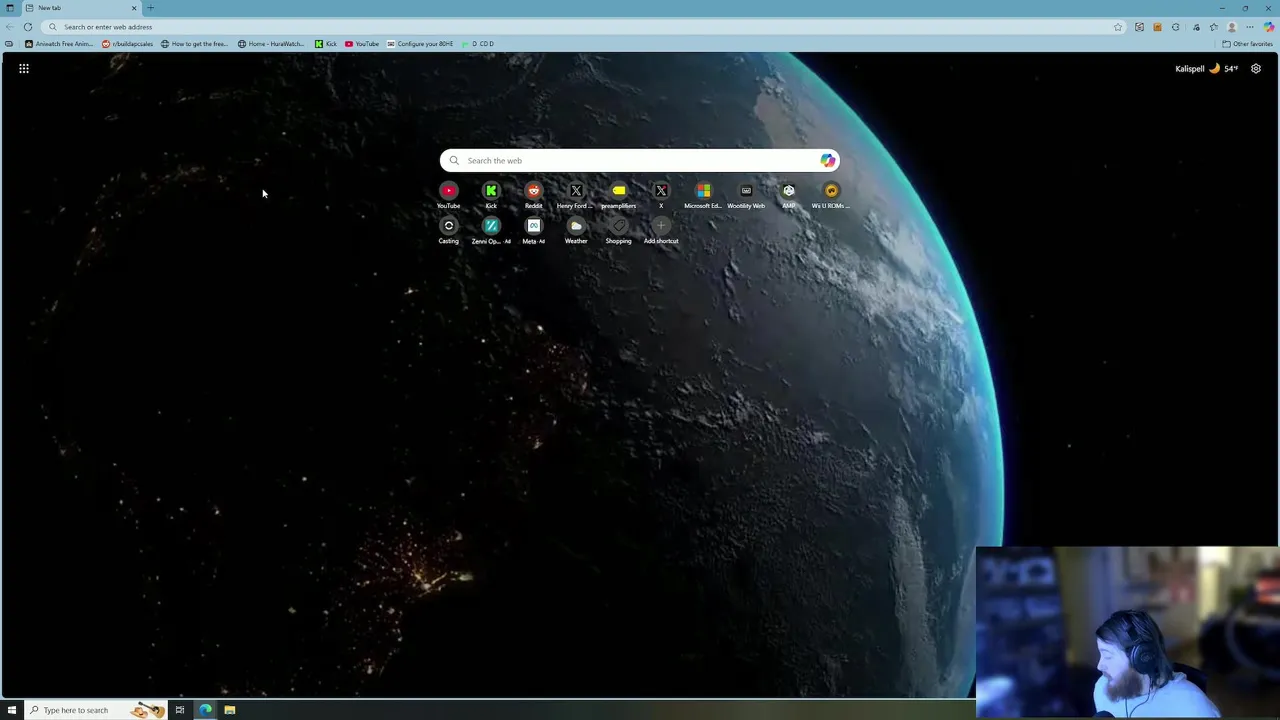Open the Meta ad shortcut

(533, 230)
